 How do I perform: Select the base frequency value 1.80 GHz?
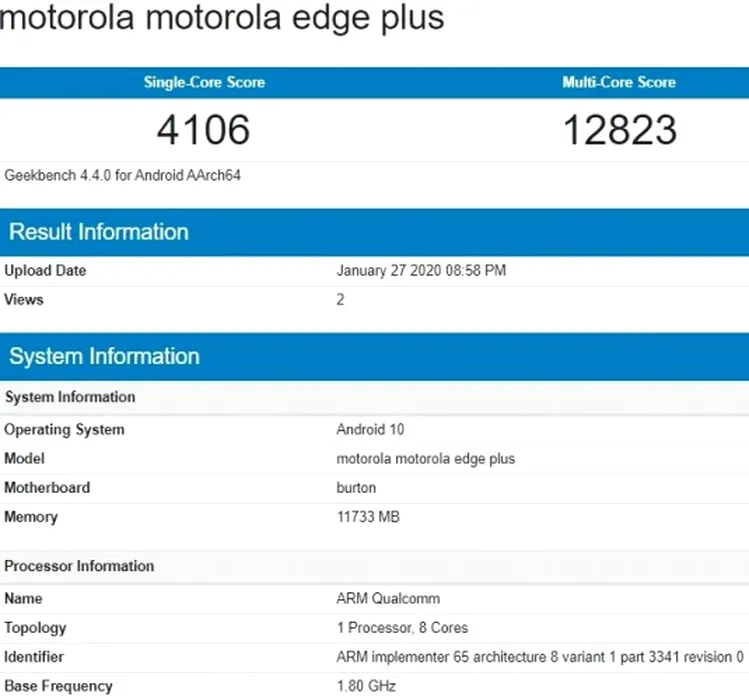(367, 686)
